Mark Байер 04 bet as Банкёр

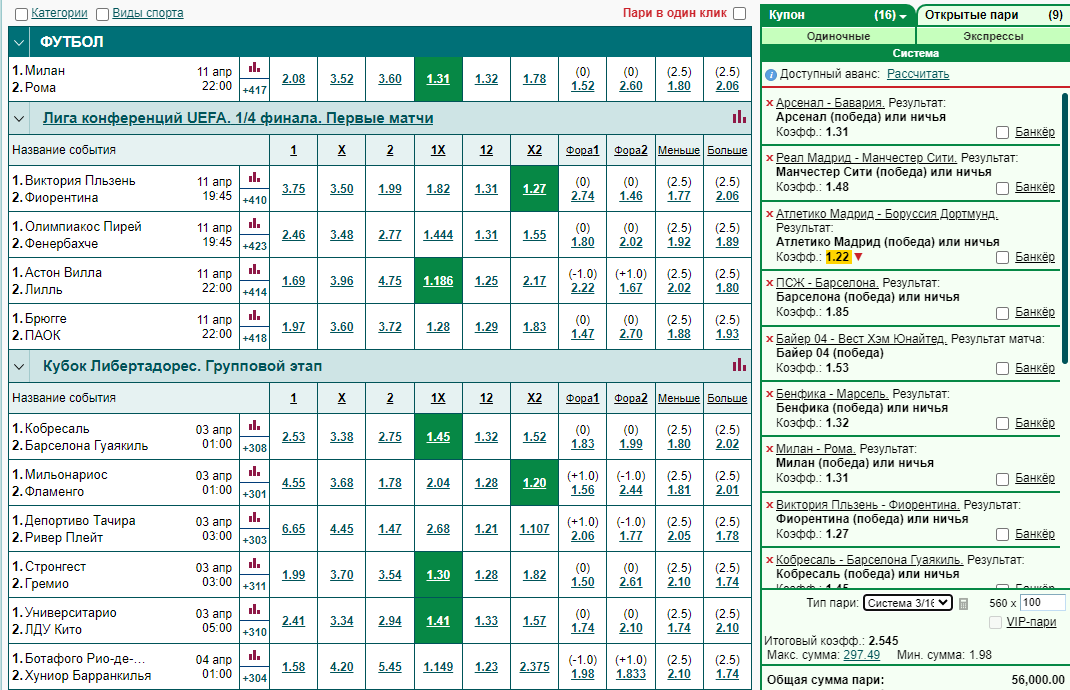pos(1002,369)
